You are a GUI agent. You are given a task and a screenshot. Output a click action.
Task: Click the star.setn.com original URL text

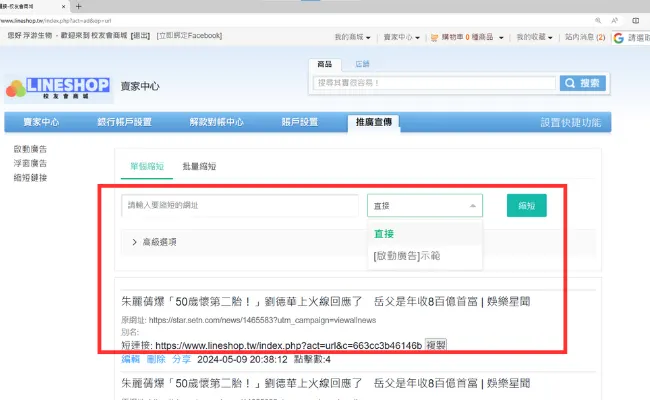click(x=262, y=320)
